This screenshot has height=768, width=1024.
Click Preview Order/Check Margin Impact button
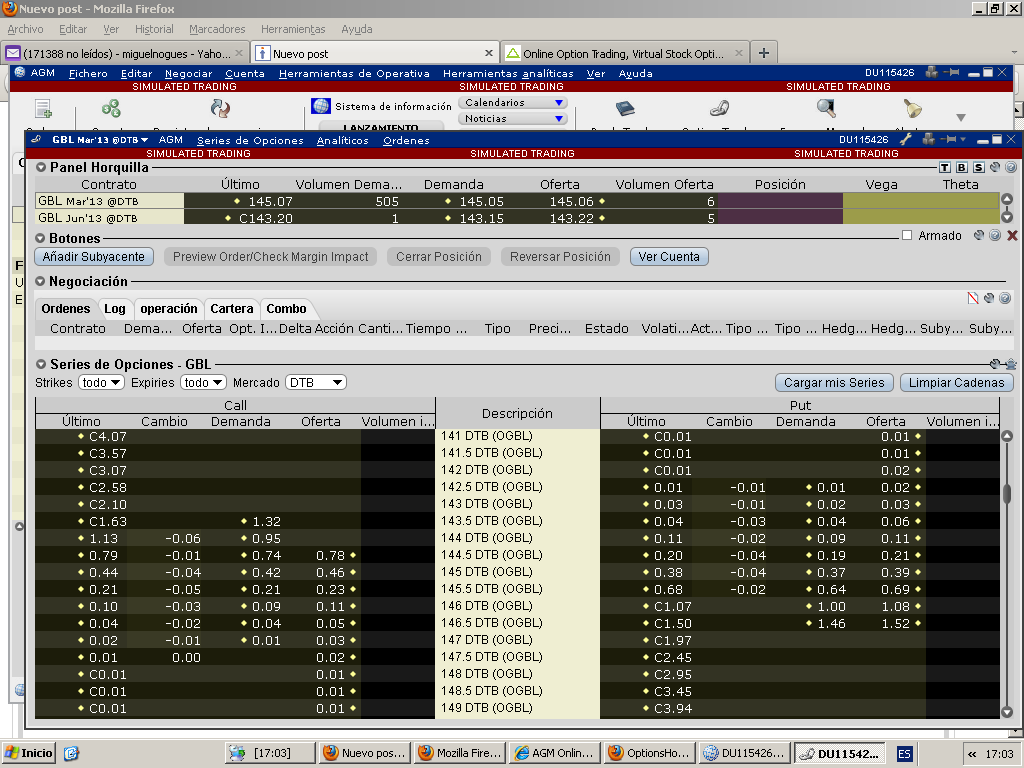(270, 257)
